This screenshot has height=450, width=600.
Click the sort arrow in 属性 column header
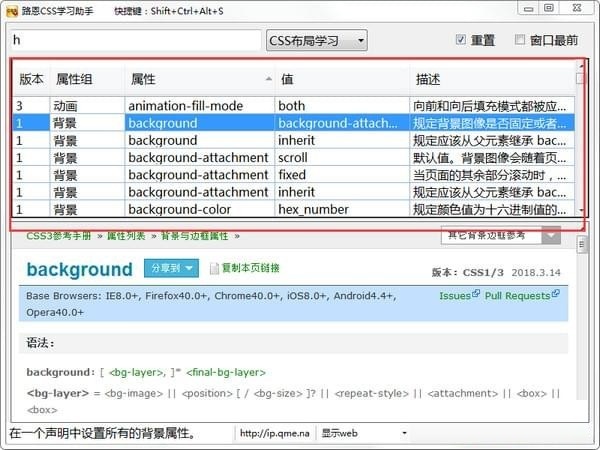coord(268,78)
